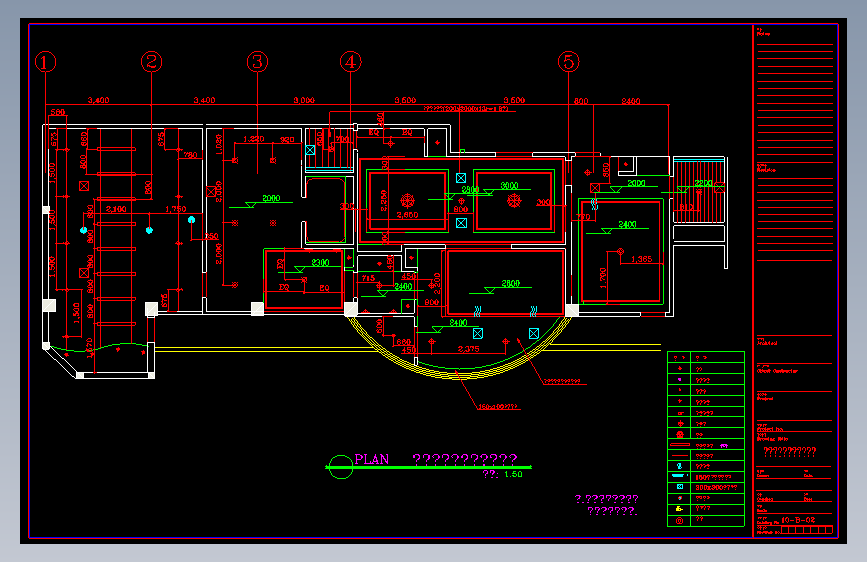
Task: Select the red dome-shaped legend symbol
Action: point(680,434)
